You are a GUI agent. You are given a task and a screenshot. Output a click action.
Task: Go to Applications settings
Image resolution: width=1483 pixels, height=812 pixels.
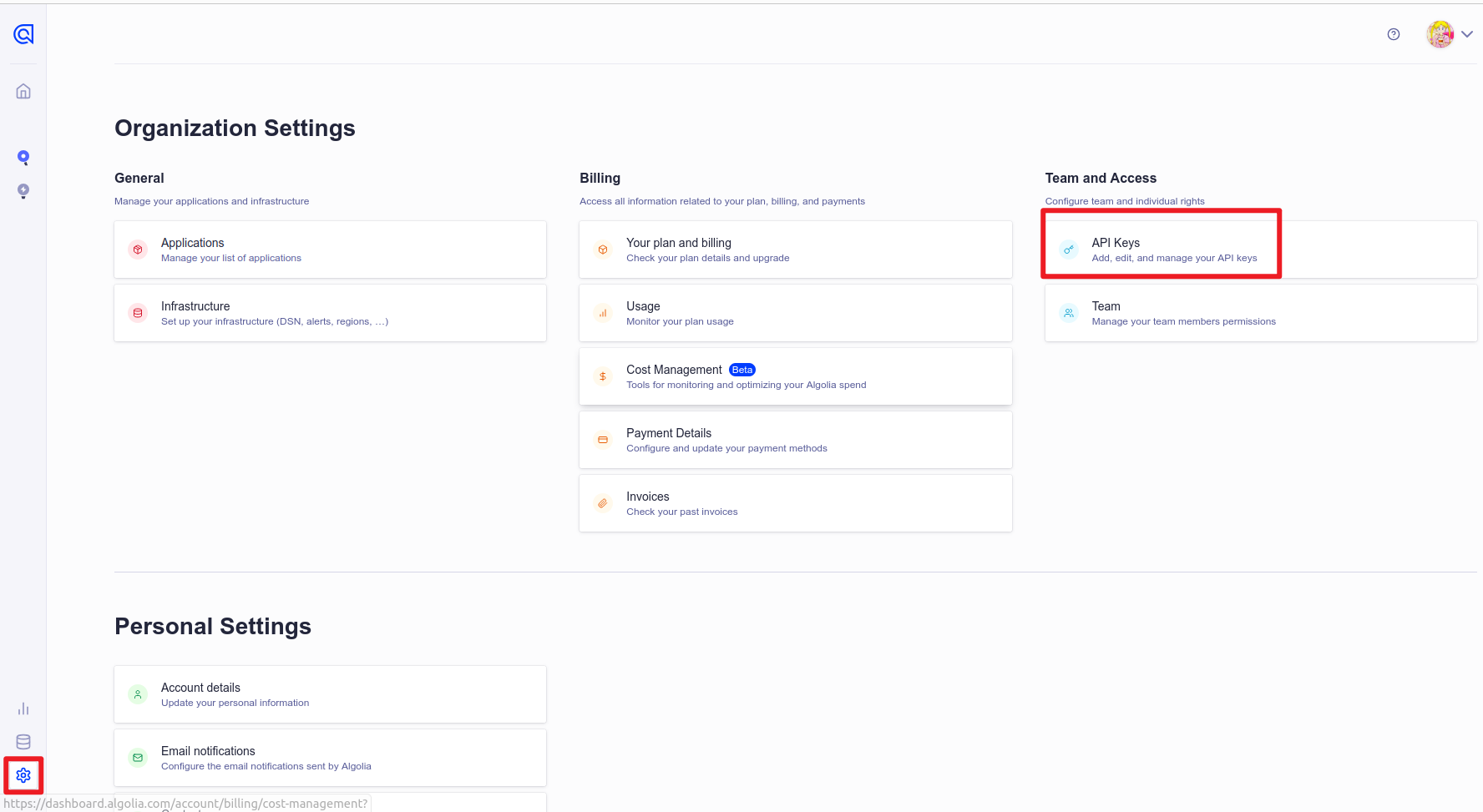tap(330, 250)
